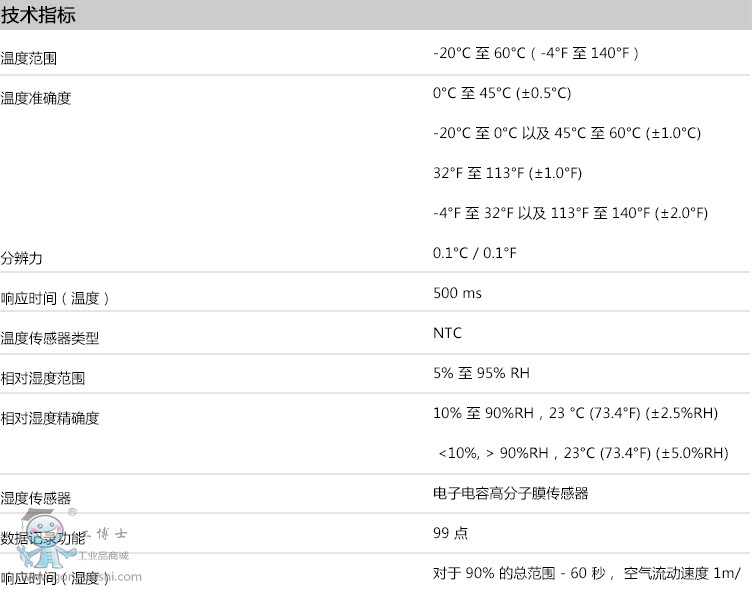Select the 温度传感器类型 label
Viewport: 752px width, 596px height.
point(50,338)
